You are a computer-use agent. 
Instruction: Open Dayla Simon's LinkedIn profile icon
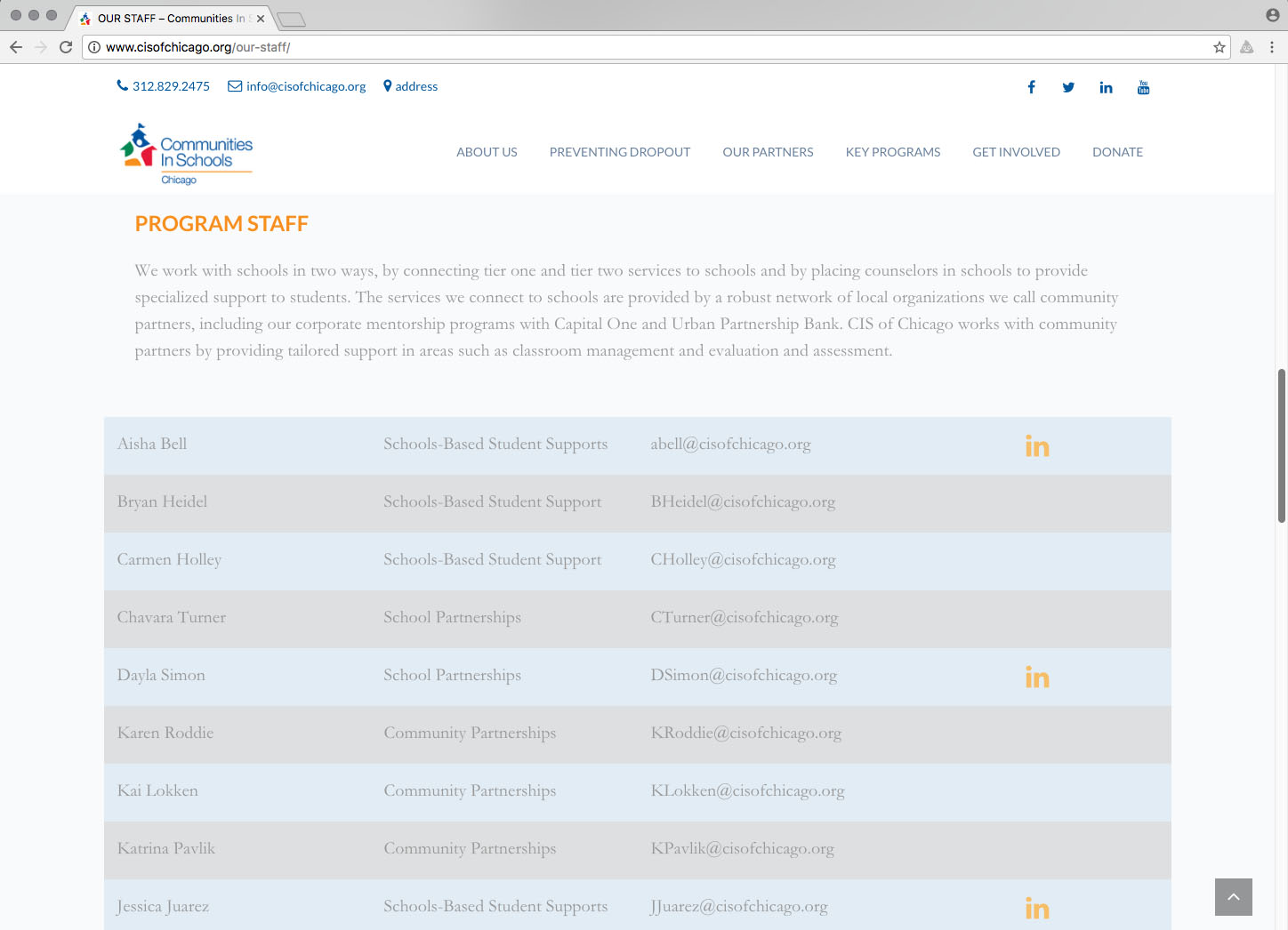[1036, 677]
